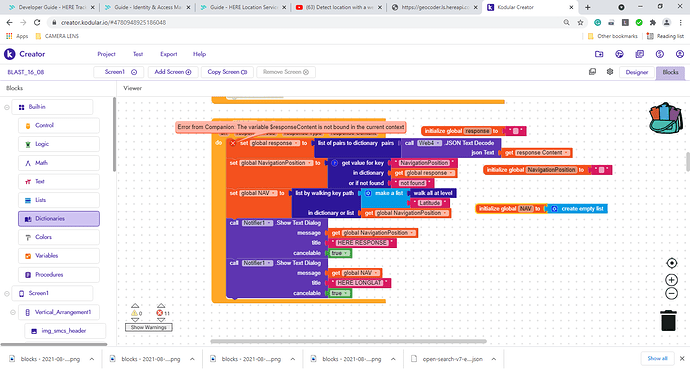Click the horizontal scrollbar in the viewer
The height and width of the screenshot is (370, 690).
[x=349, y=341]
